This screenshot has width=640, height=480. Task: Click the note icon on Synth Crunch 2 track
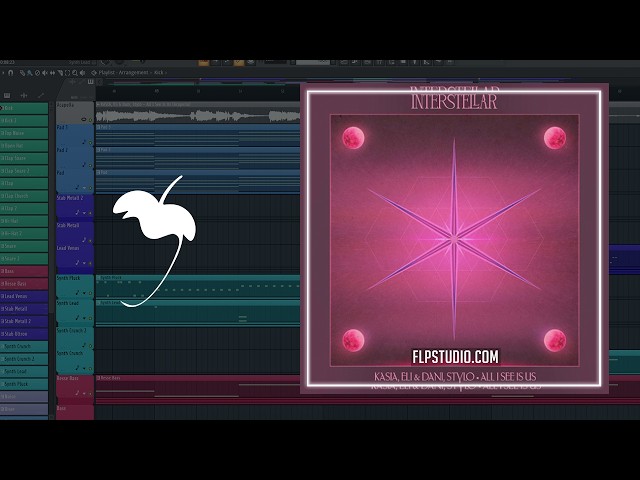(84, 345)
